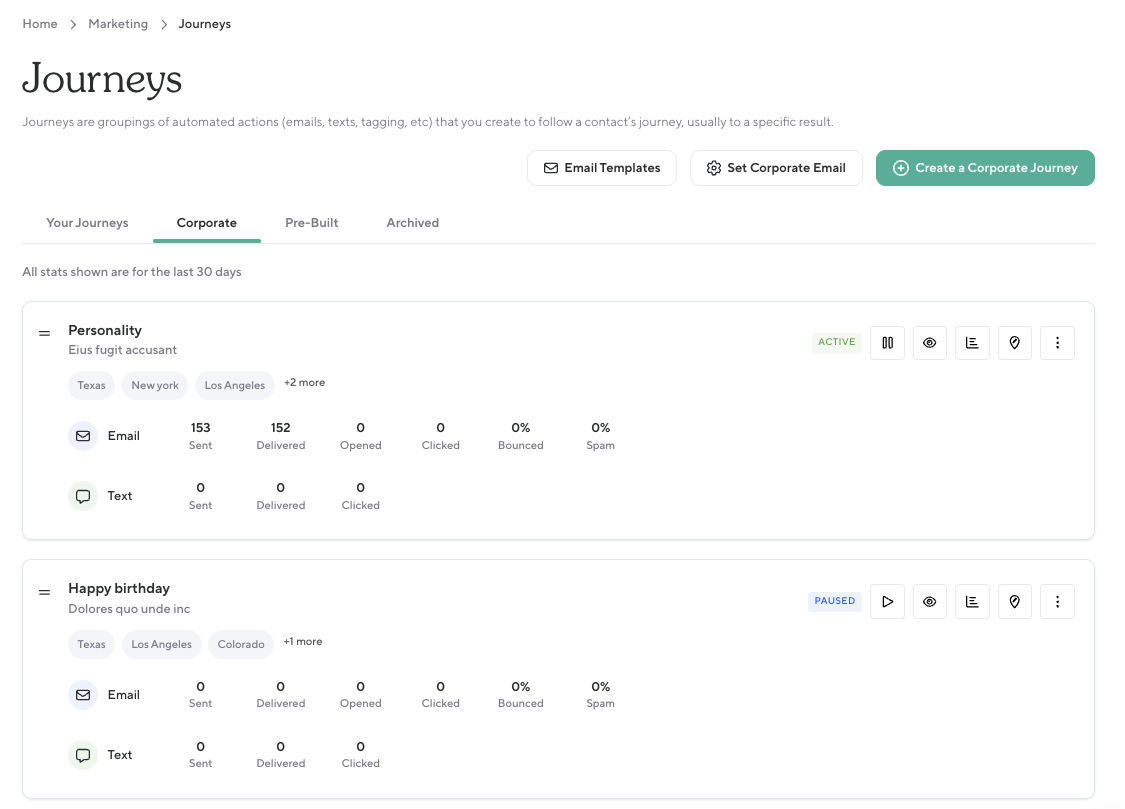Open stats chart for Personality journey

click(x=972, y=343)
